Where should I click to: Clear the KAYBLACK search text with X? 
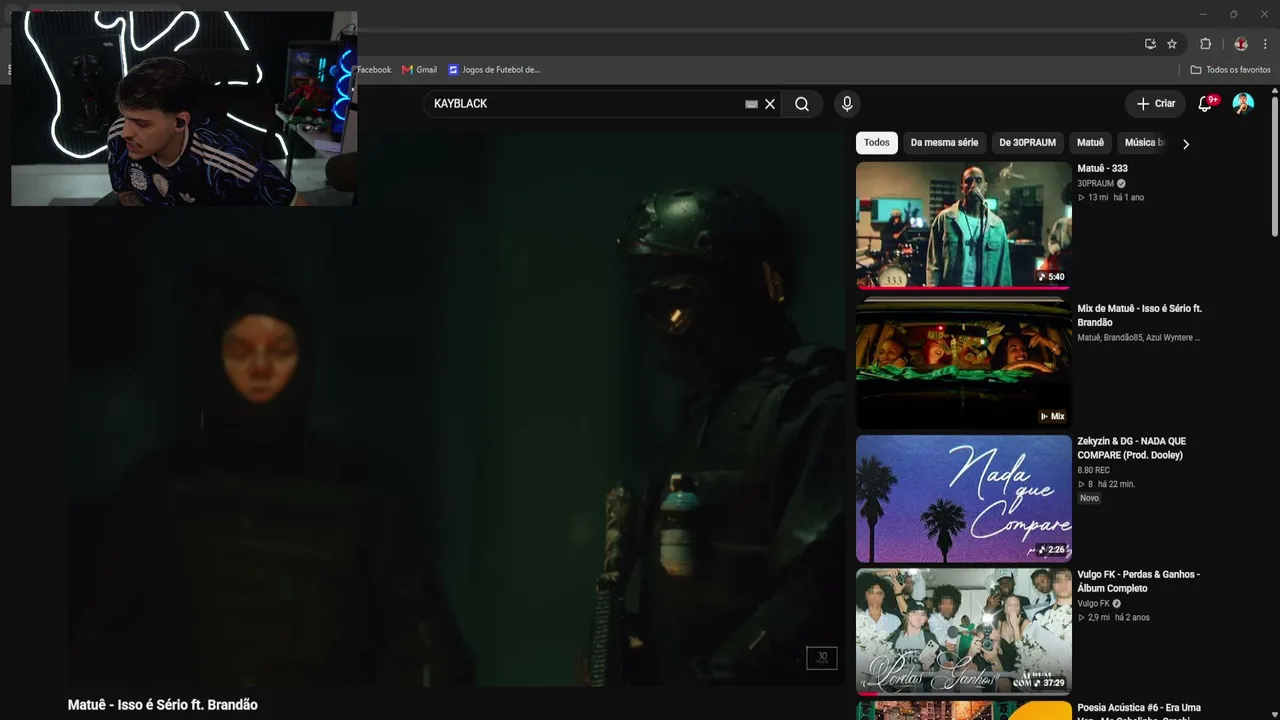770,104
